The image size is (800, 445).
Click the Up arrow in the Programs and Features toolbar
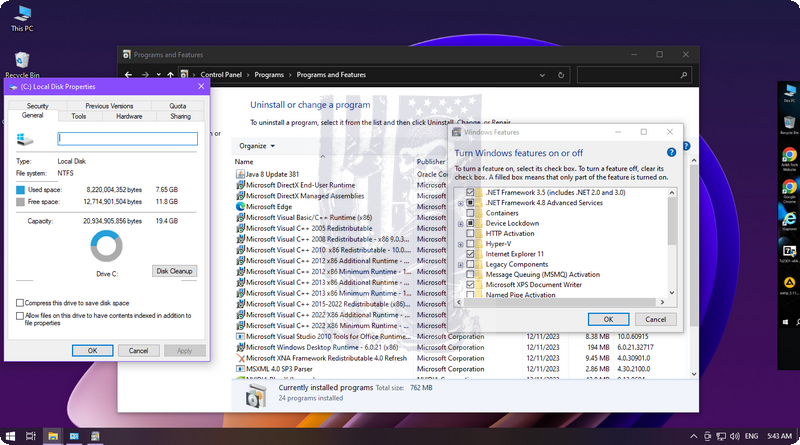tap(170, 75)
